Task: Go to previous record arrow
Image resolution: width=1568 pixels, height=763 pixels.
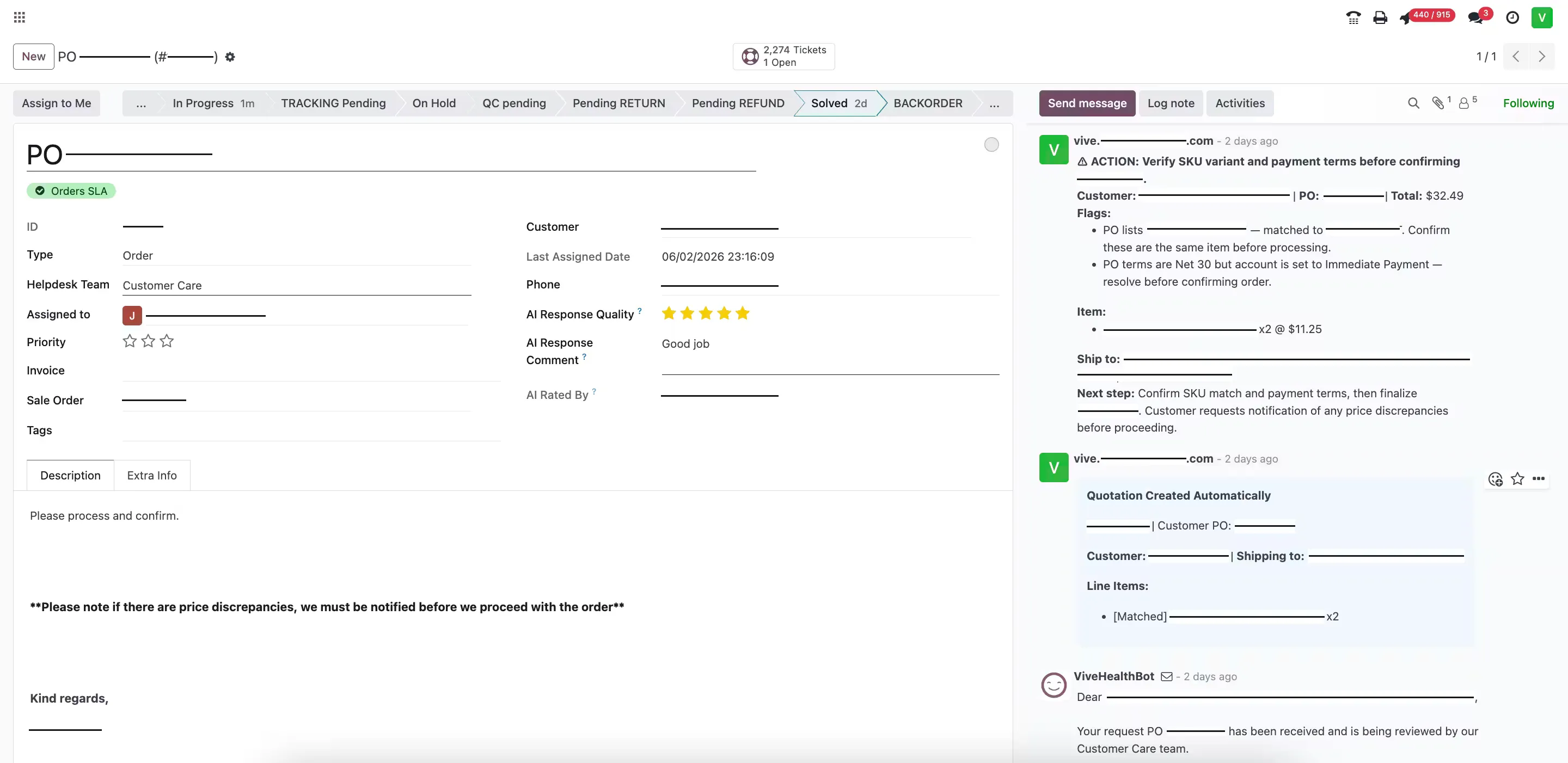Action: pos(1516,57)
